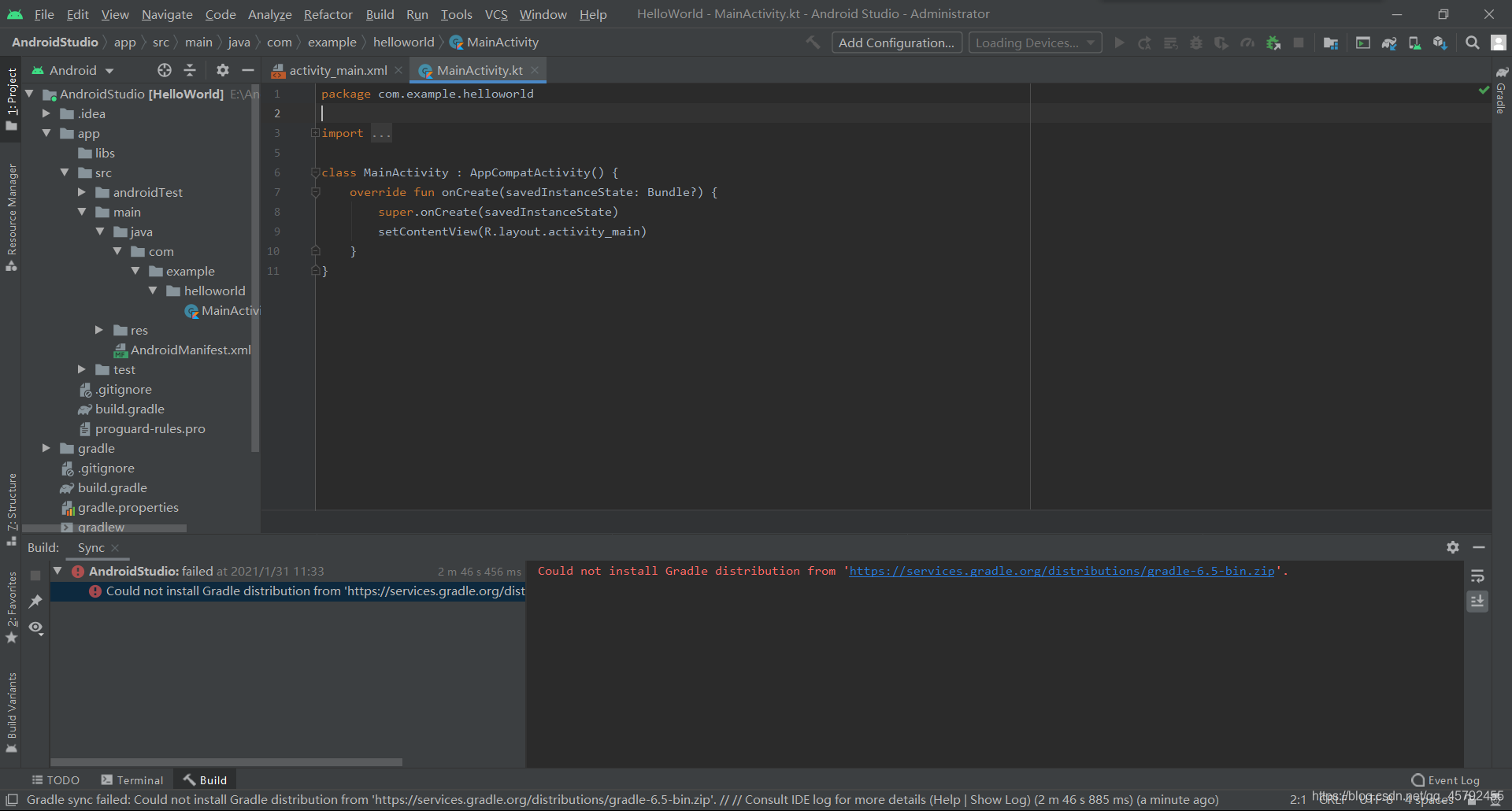Expand the gradle folder in project tree
Image resolution: width=1512 pixels, height=811 pixels.
click(x=46, y=448)
